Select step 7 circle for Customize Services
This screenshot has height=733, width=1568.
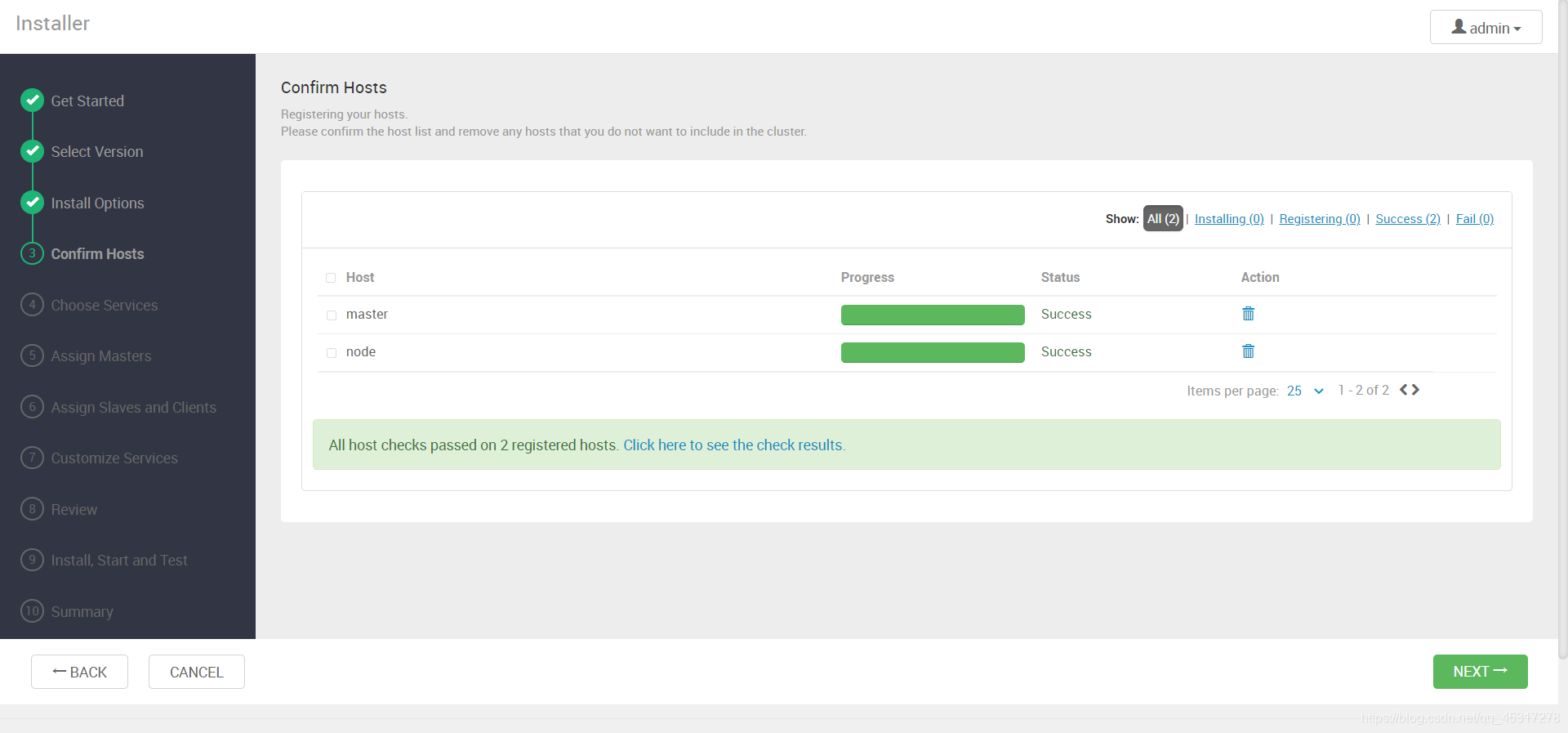(32, 458)
